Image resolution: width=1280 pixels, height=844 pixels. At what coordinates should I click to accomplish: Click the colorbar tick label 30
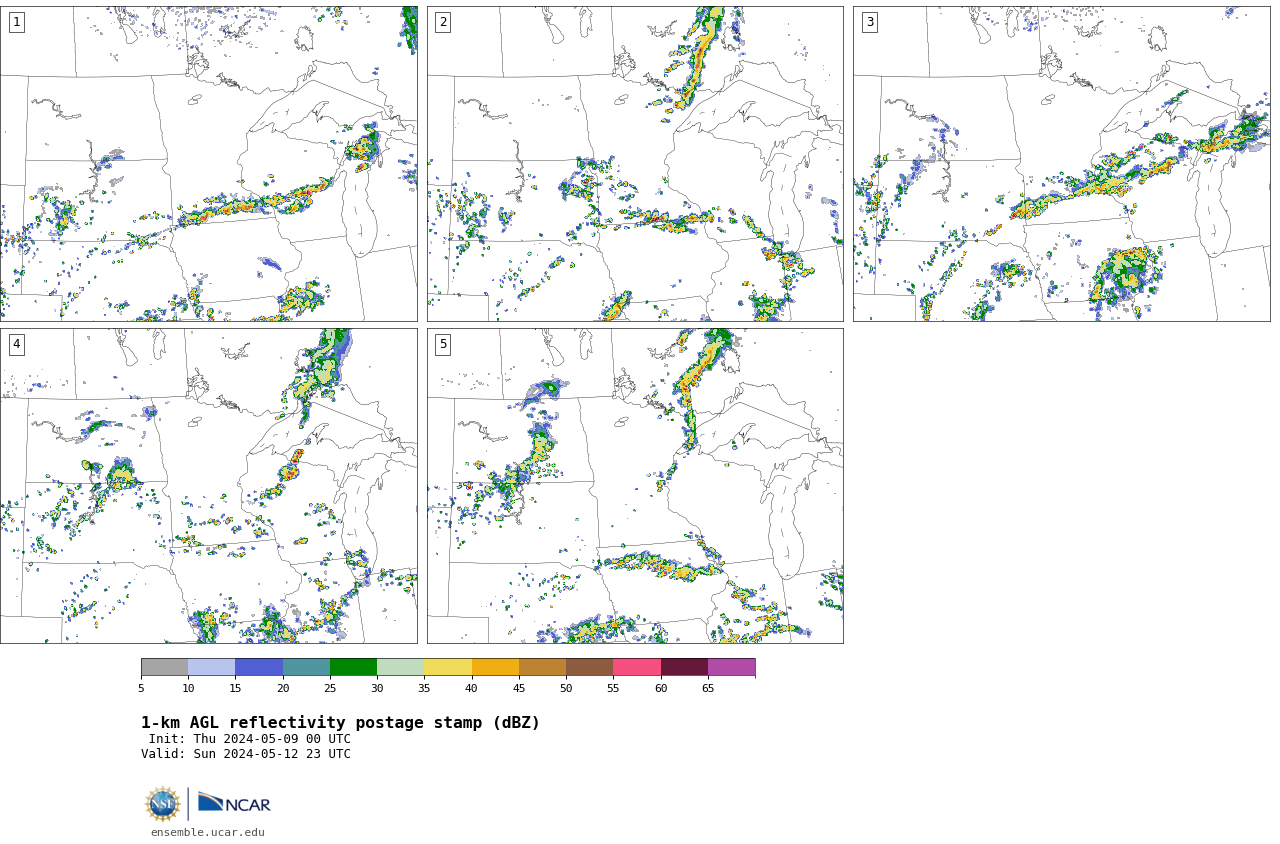tap(377, 688)
